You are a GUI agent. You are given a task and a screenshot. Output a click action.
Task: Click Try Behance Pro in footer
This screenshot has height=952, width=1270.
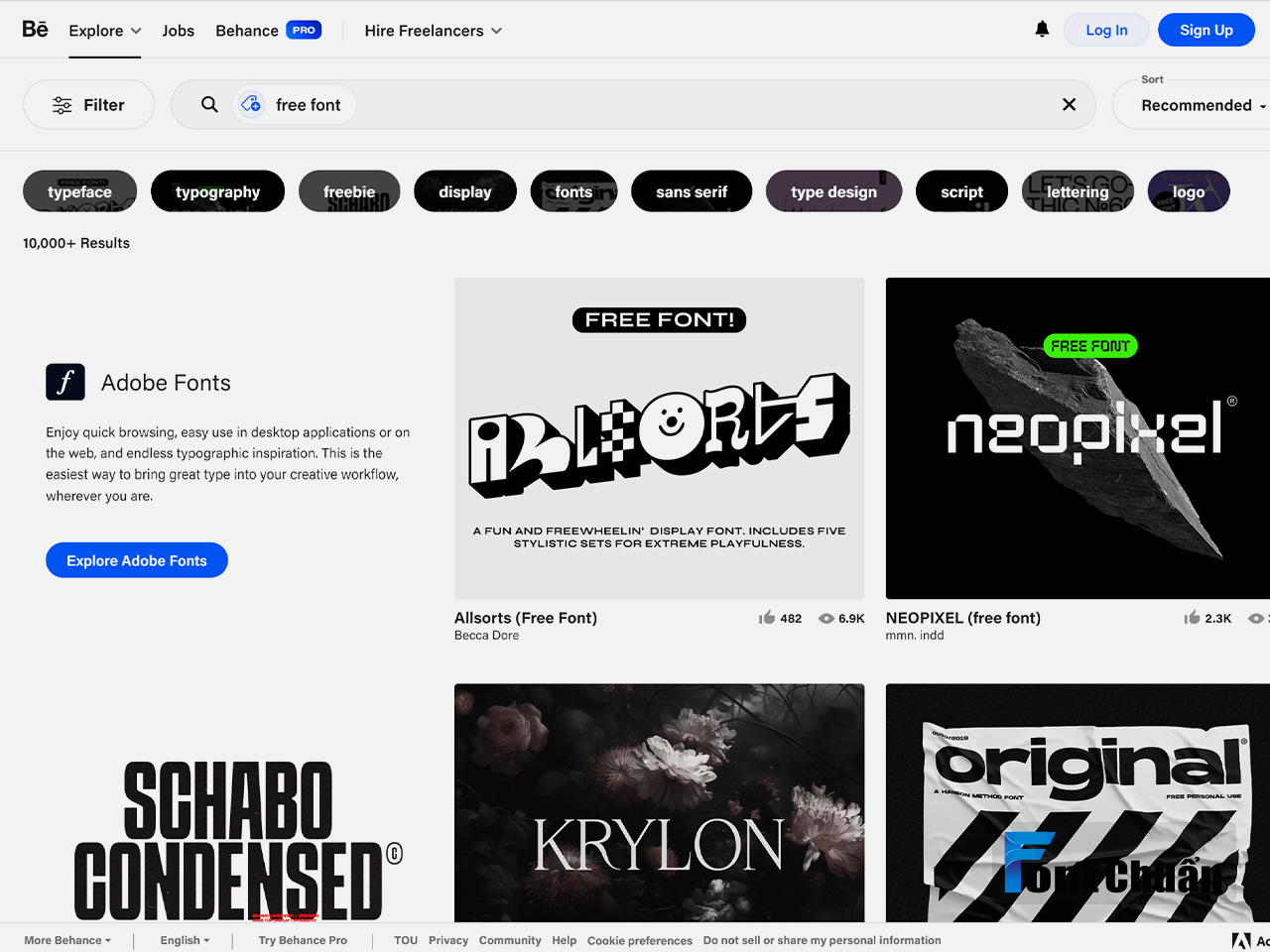303,940
